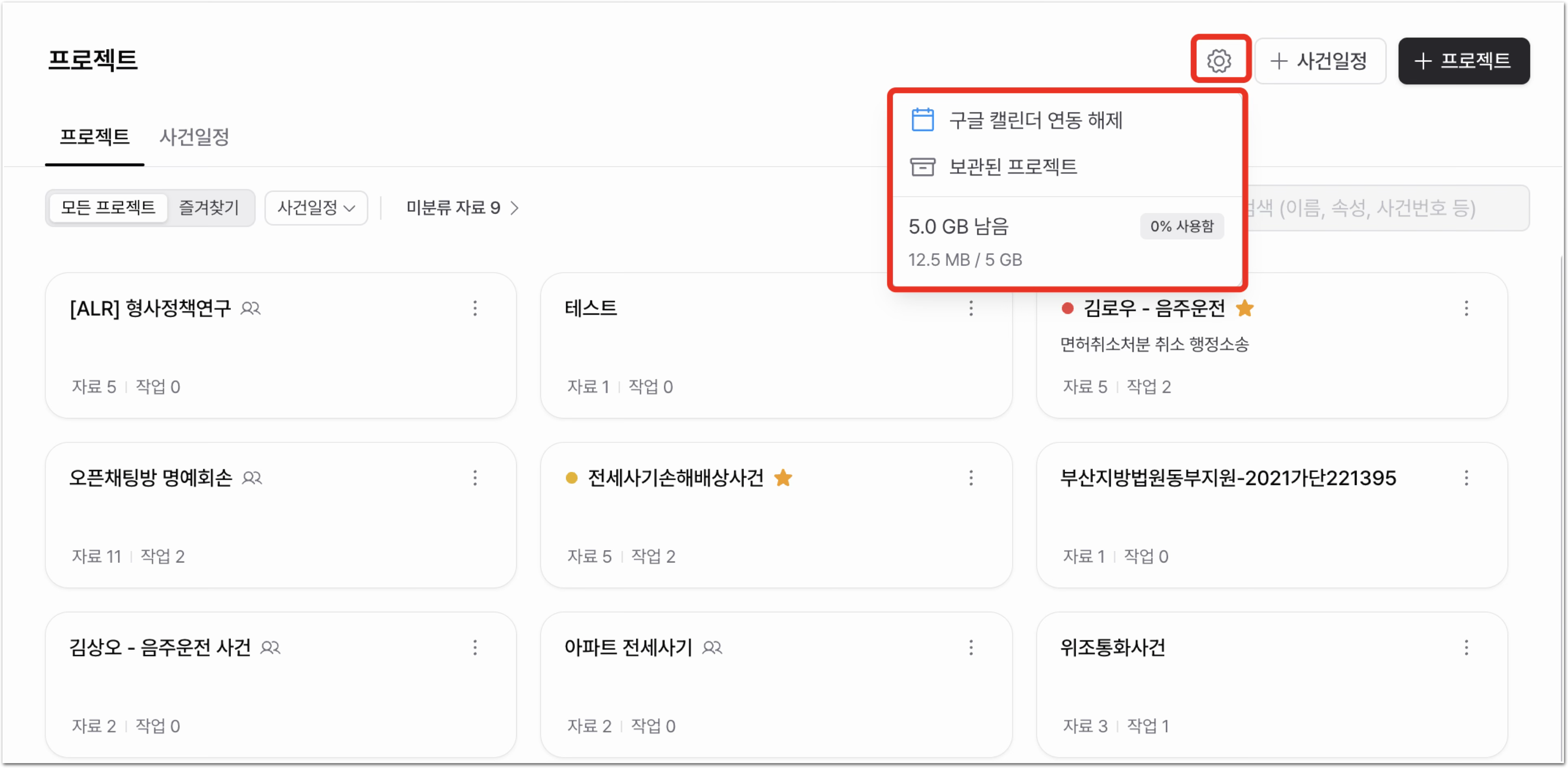Open the three-dot menu on 김로우 - 음주운전
Screen dimensions: 1568x768
(1466, 308)
